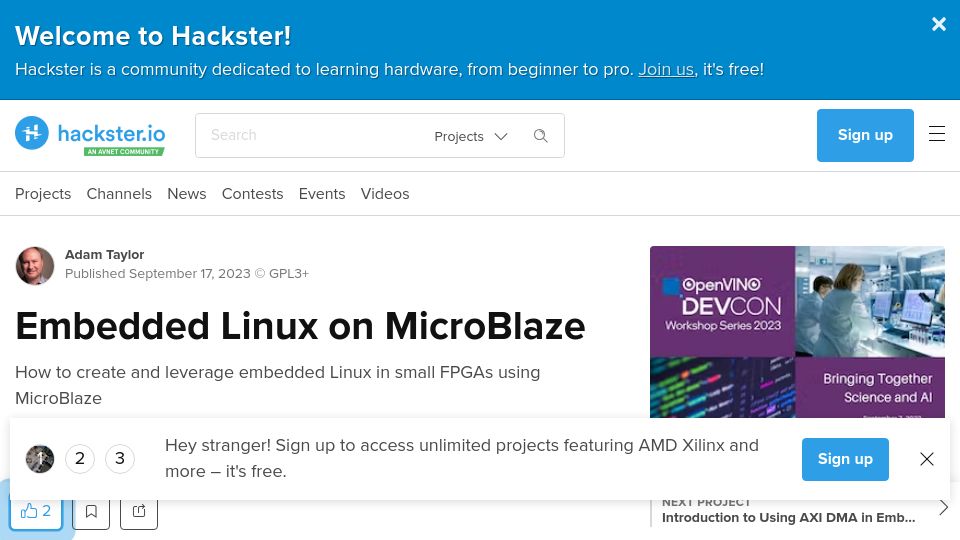Click the hackster.io logo
960x540 pixels.
point(90,135)
